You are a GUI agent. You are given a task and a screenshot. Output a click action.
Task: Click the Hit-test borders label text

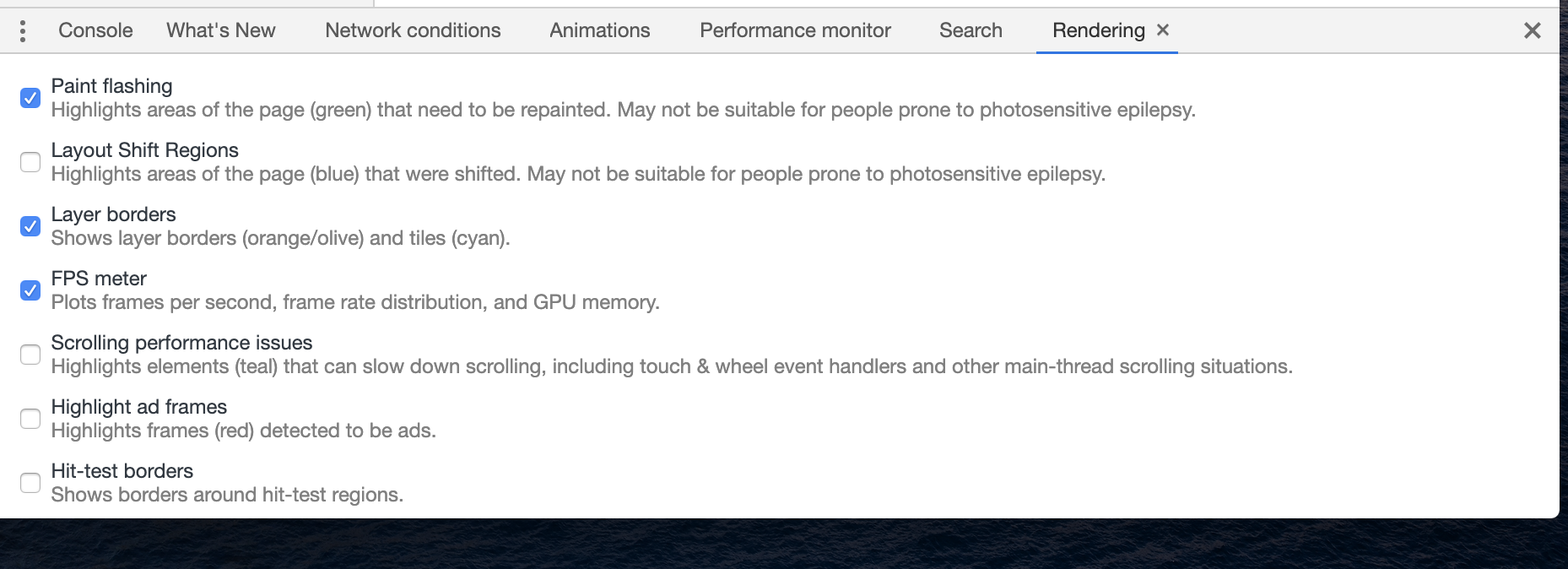[x=122, y=471]
